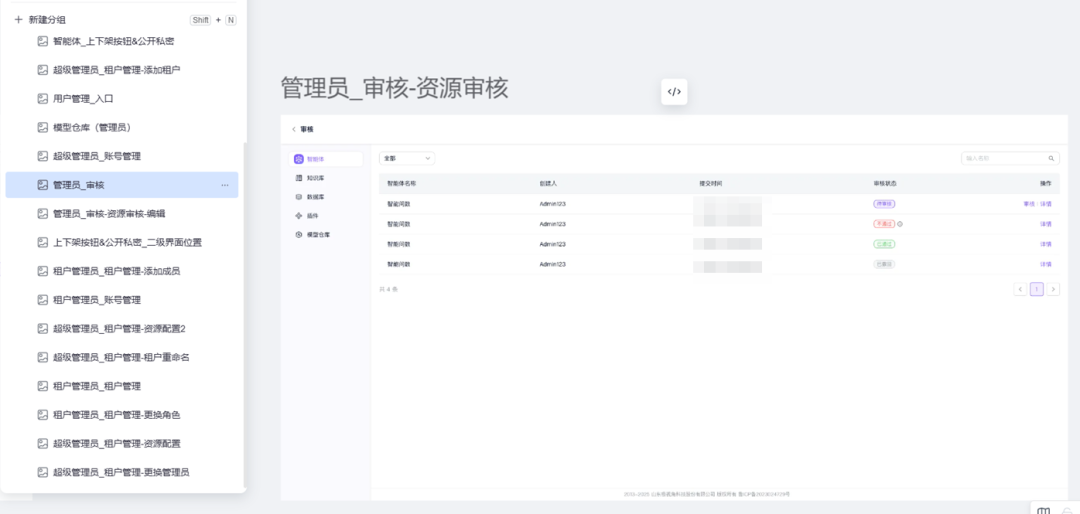Click the magnifier icon in the search box
The image size is (1080, 514).
tap(1052, 158)
